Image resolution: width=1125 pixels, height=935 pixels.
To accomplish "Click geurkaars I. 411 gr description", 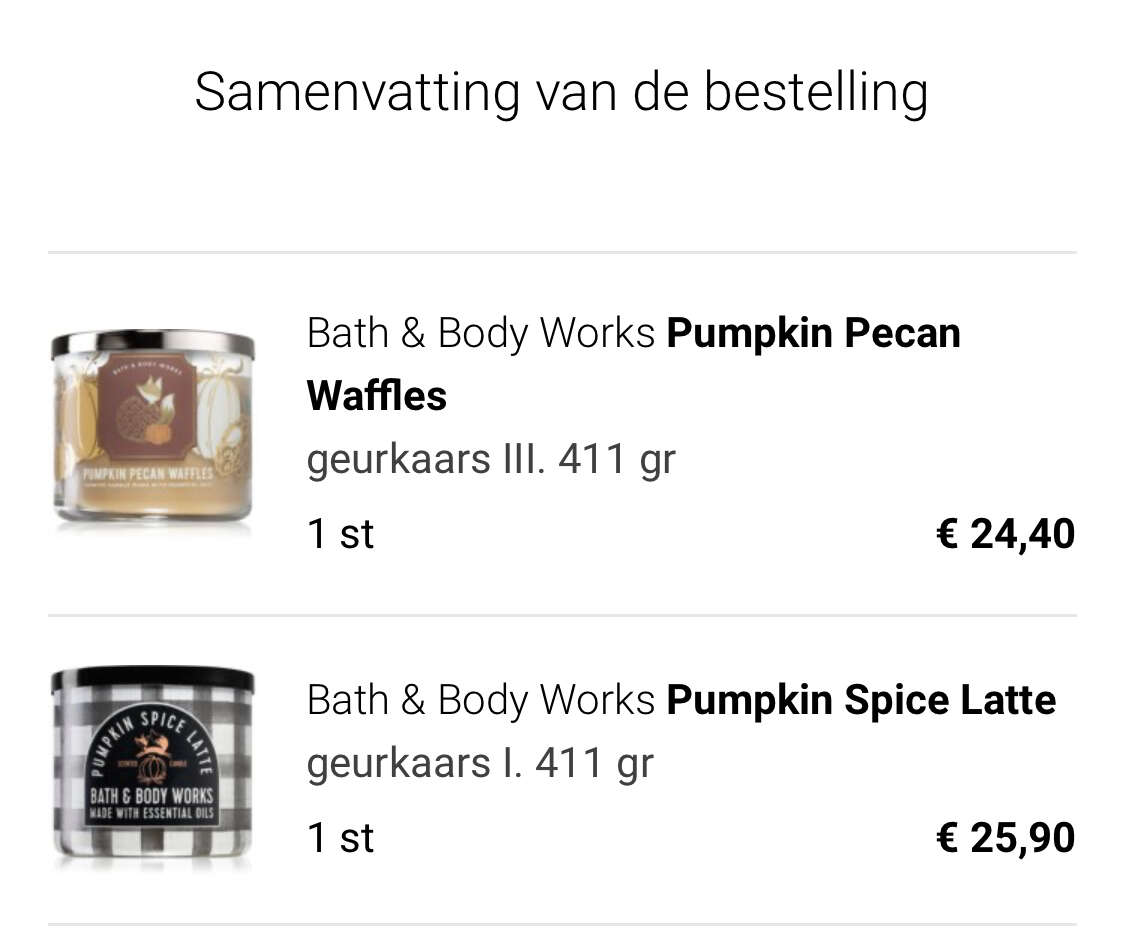I will [x=480, y=763].
